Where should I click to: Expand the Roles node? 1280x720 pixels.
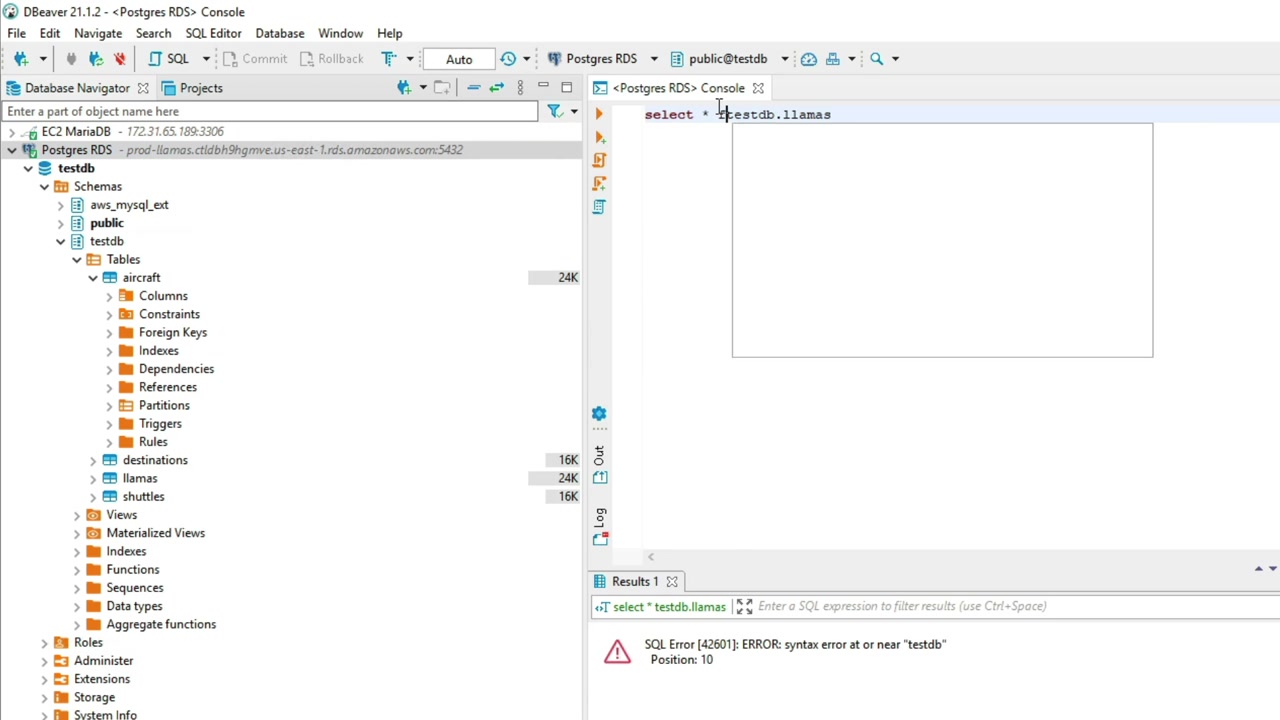click(44, 642)
